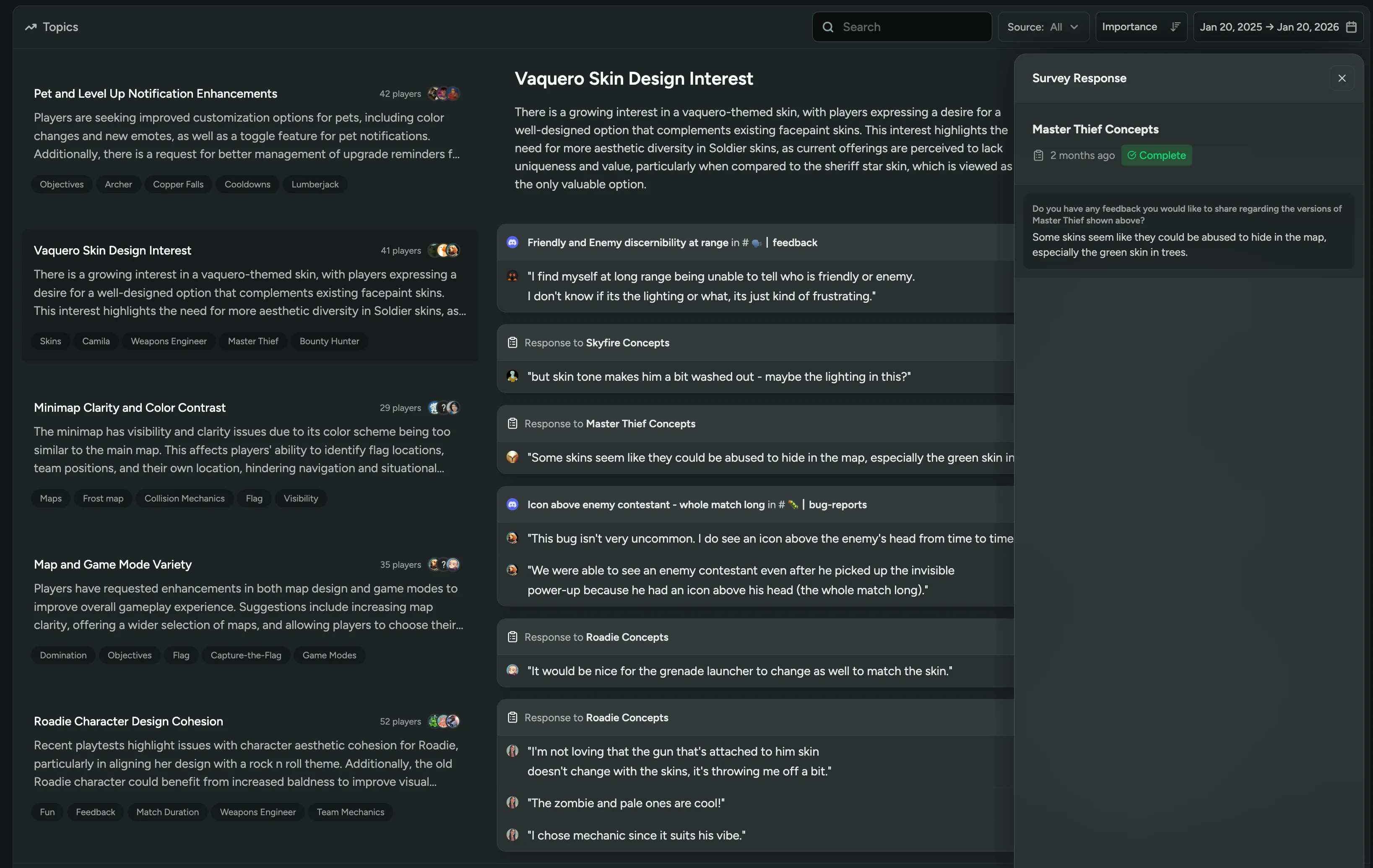
Task: Open the Source: All dropdown
Action: click(1043, 27)
